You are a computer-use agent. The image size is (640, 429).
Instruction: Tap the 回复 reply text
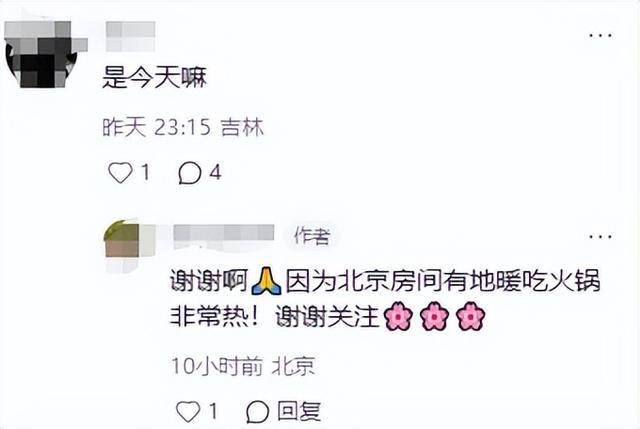(299, 411)
